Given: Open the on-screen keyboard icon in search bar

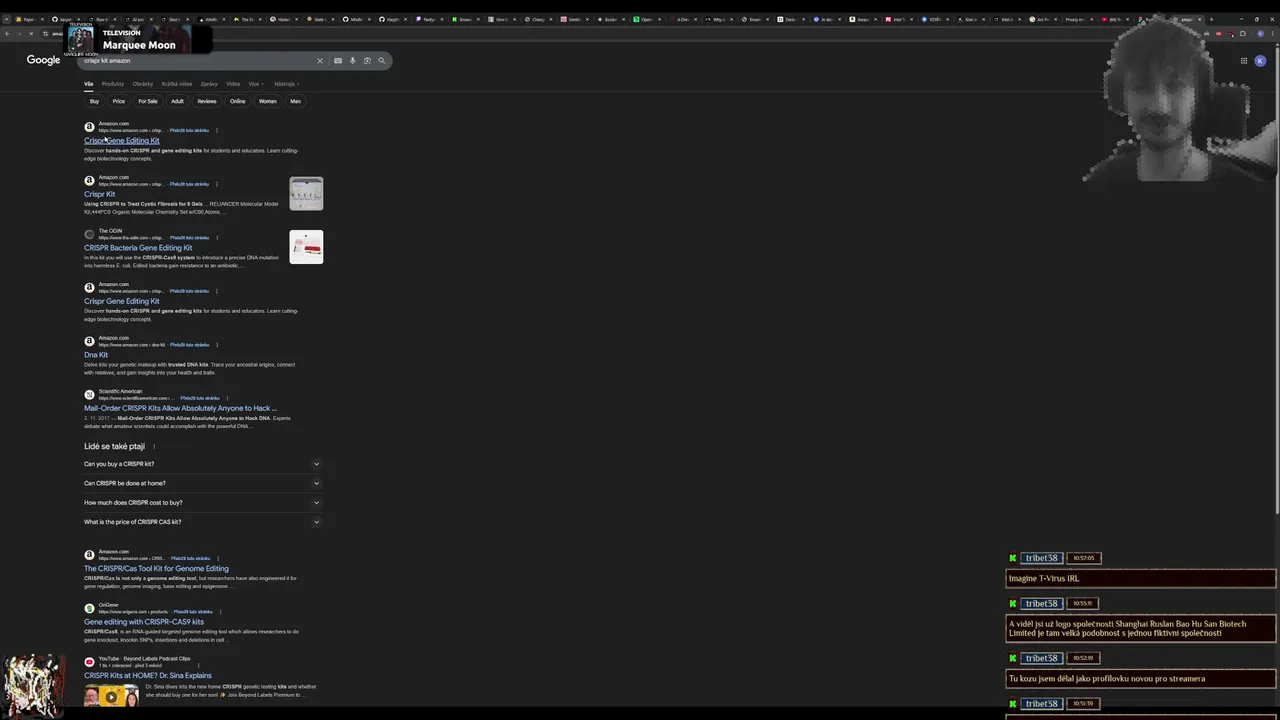Looking at the screenshot, I should click(338, 61).
